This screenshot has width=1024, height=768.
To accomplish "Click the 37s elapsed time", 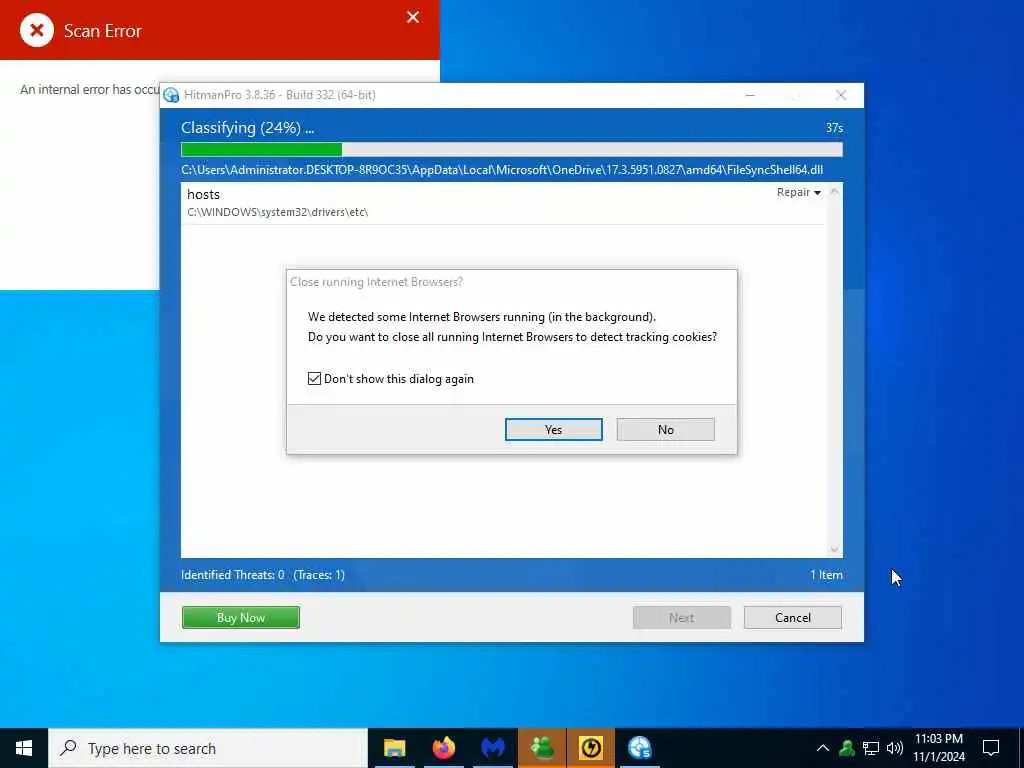I will [834, 128].
